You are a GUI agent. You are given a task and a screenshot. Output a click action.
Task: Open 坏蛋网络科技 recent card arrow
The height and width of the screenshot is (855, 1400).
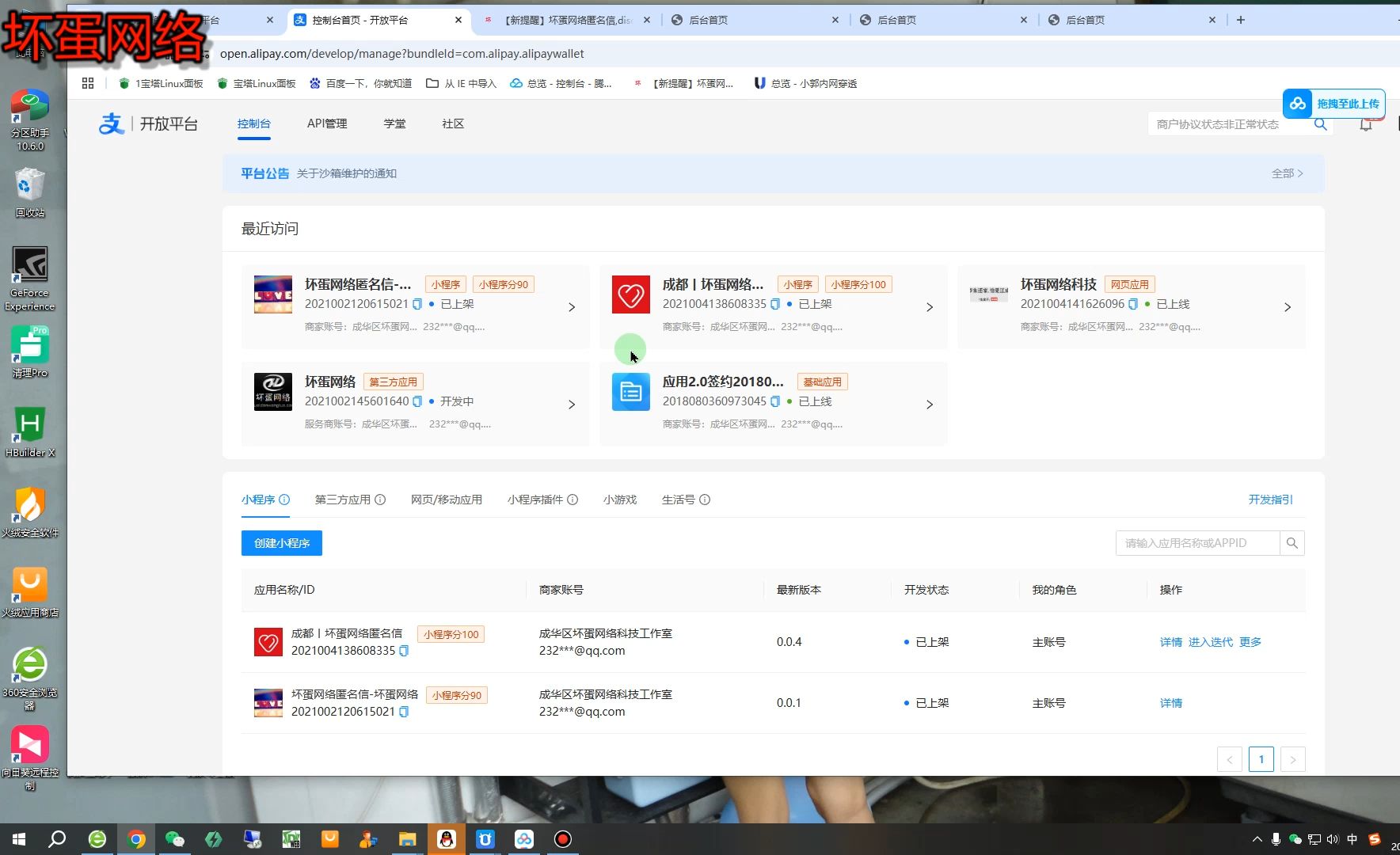pyautogui.click(x=1288, y=307)
